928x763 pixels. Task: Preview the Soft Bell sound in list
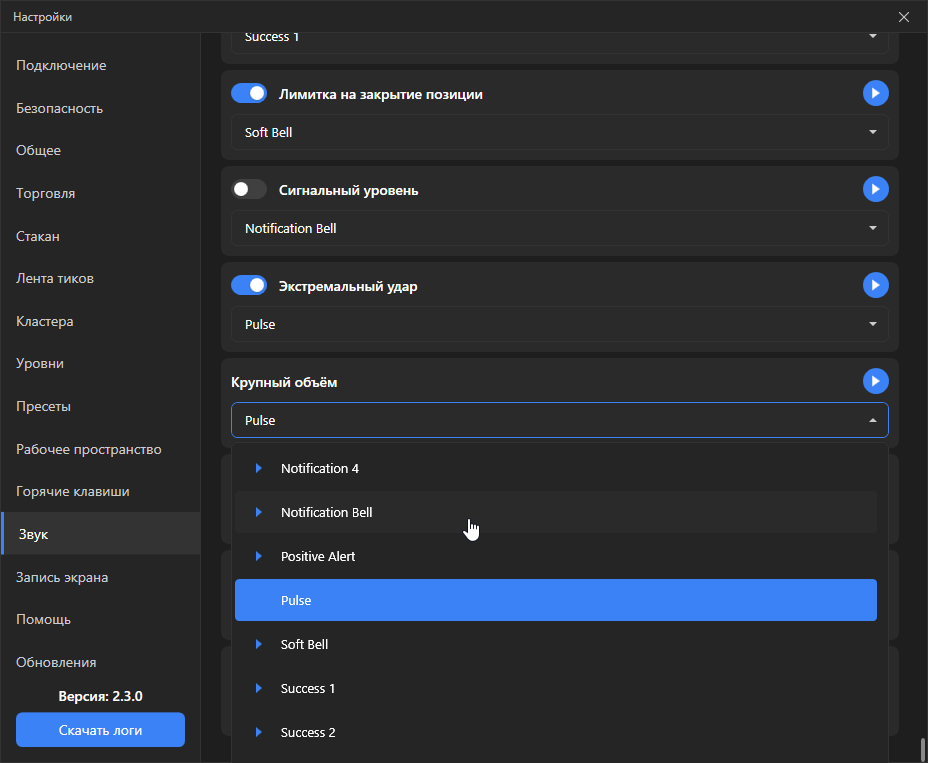259,644
